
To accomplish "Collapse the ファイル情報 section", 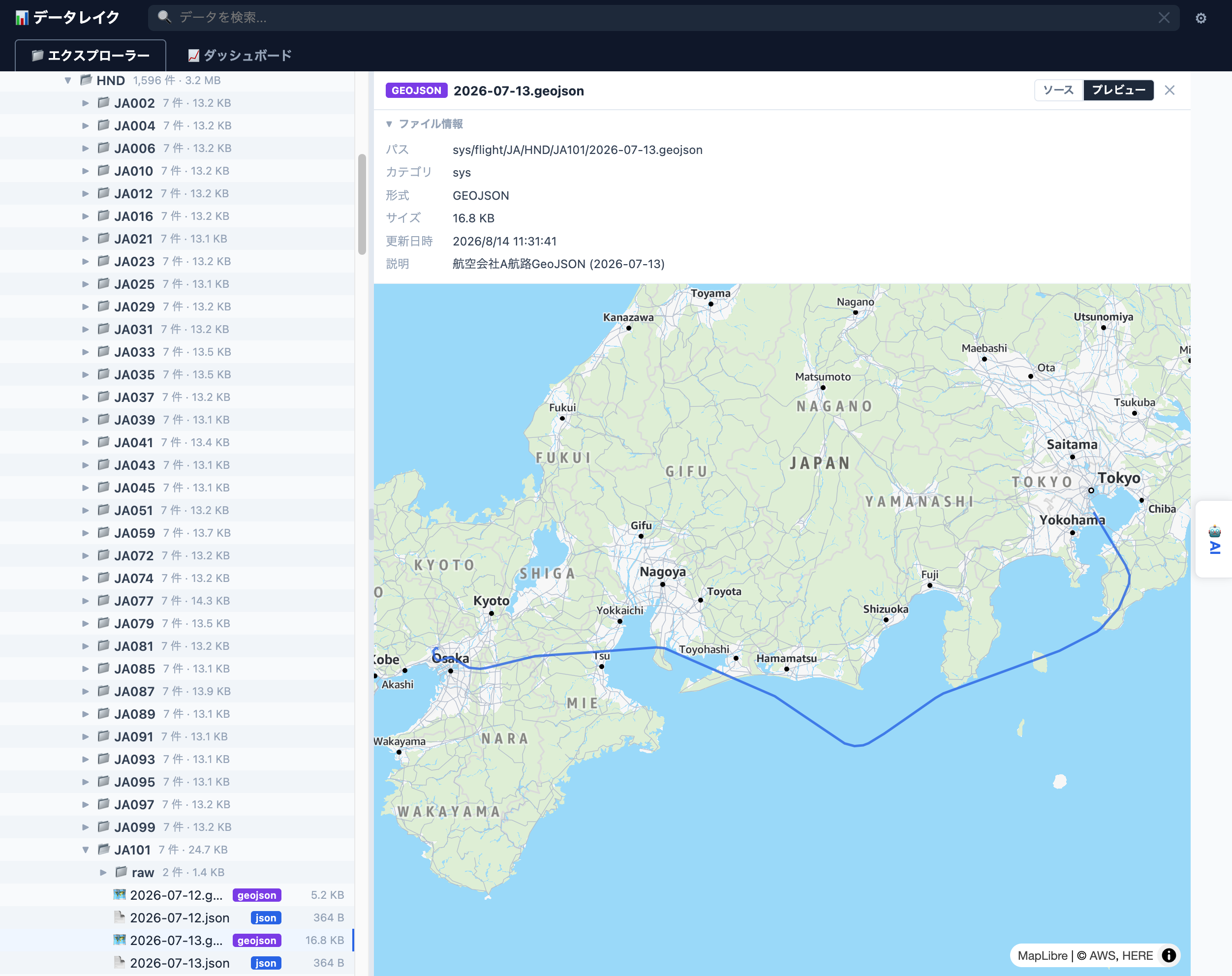I will click(424, 124).
